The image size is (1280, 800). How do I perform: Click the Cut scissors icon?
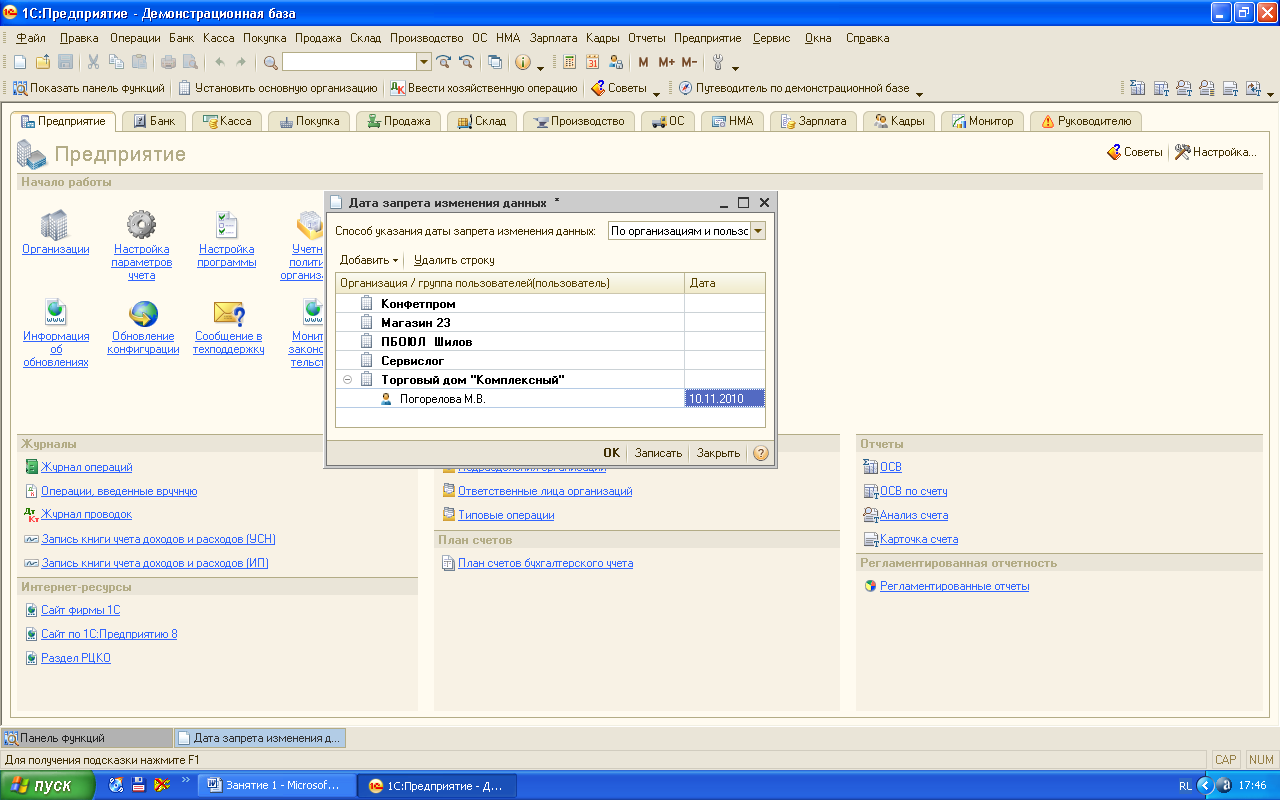pyautogui.click(x=93, y=62)
